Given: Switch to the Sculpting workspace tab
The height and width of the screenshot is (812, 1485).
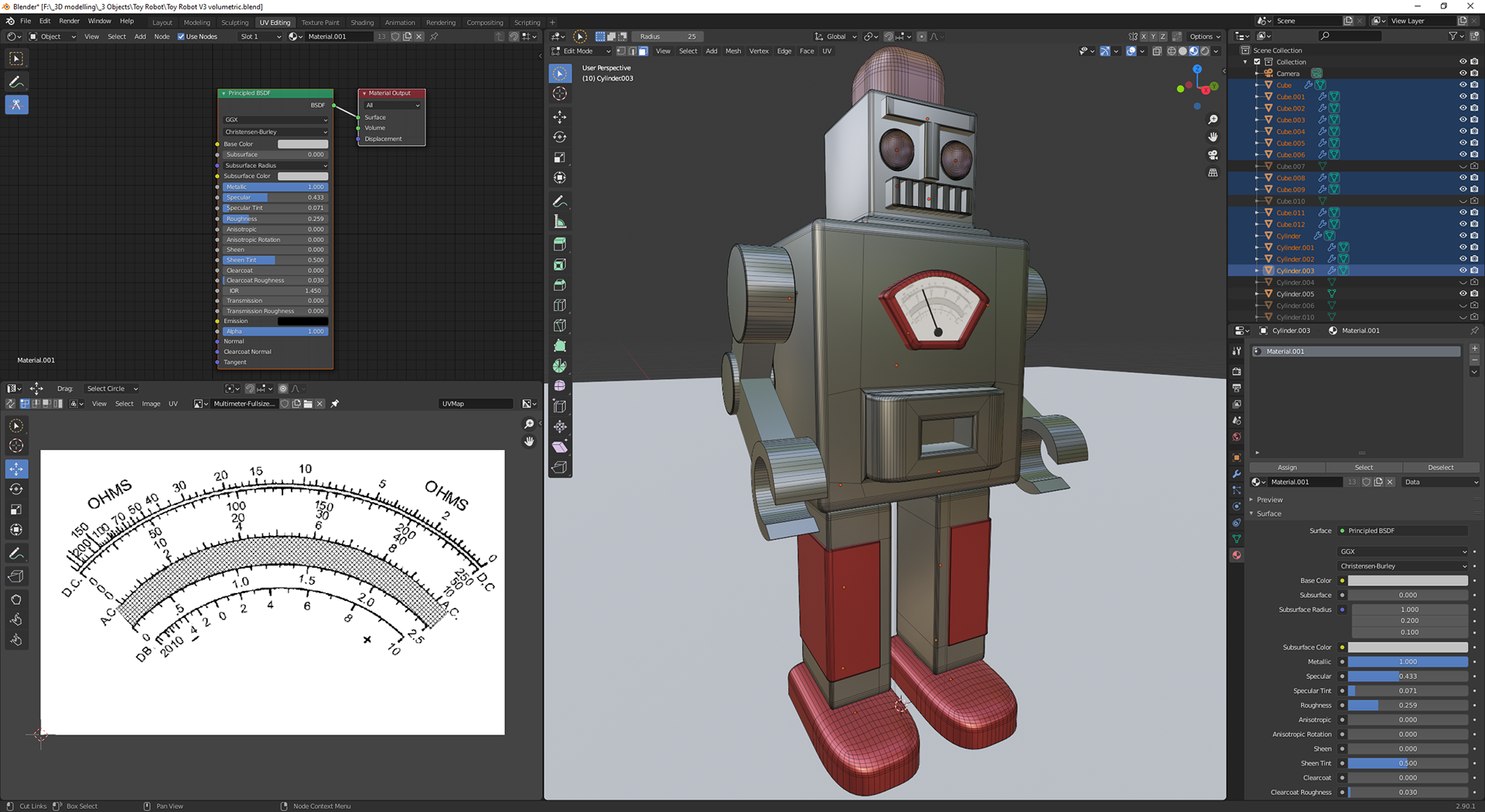Looking at the screenshot, I should pyautogui.click(x=234, y=22).
